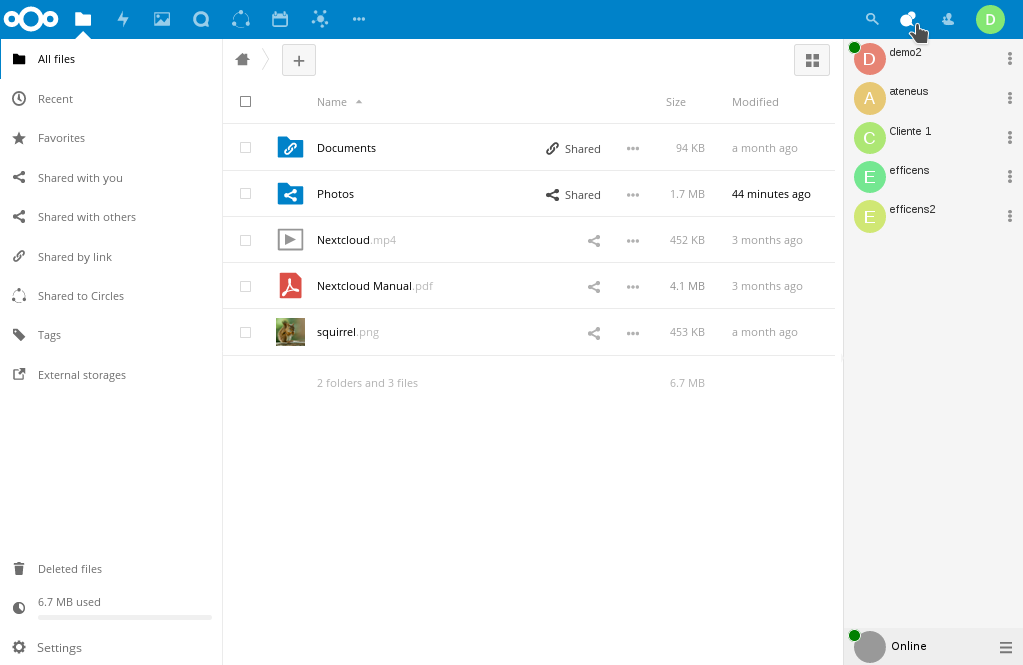Click the new file plus button
The width and height of the screenshot is (1023, 665).
[x=299, y=60]
